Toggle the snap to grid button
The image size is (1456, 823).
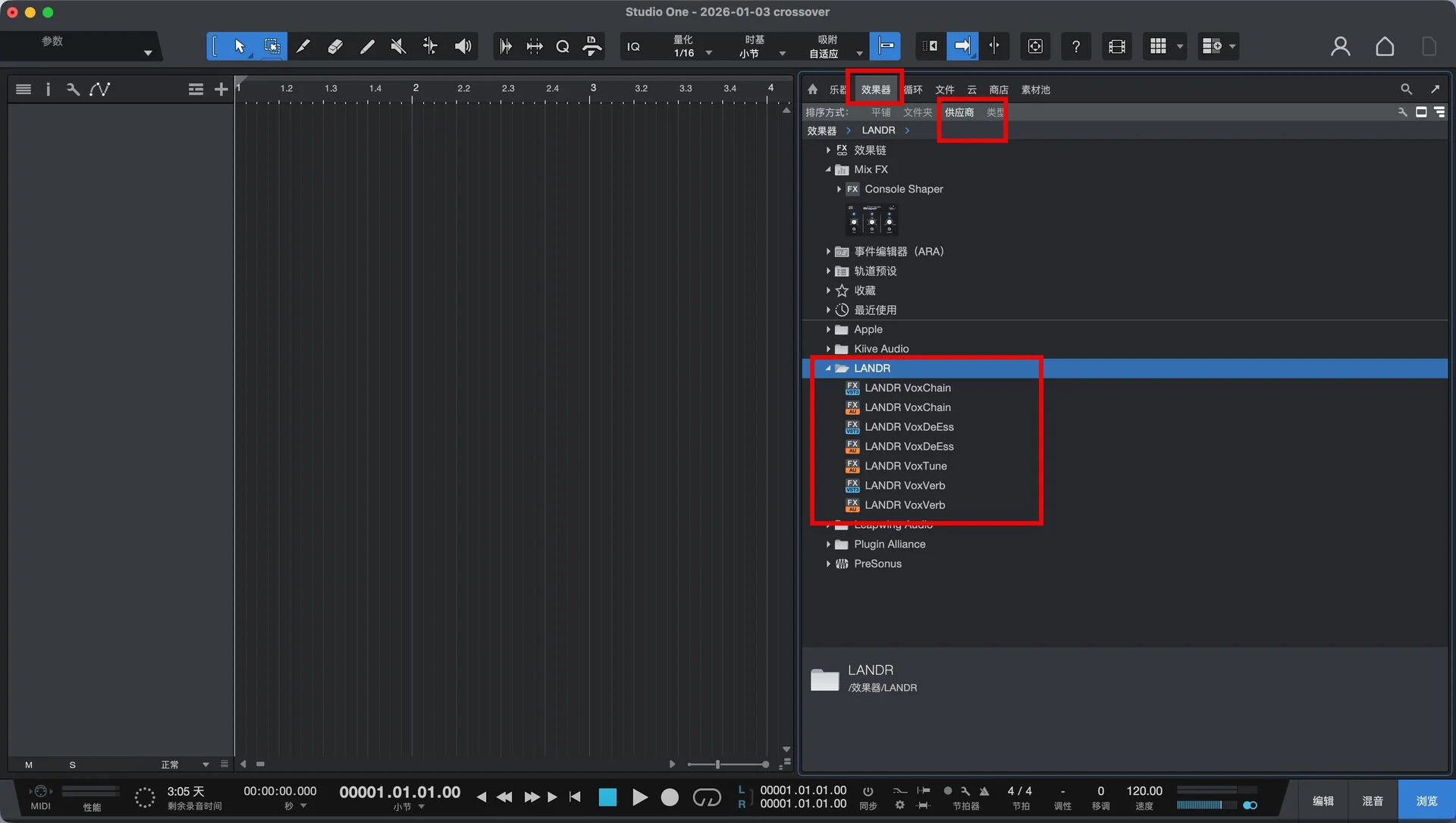point(885,47)
